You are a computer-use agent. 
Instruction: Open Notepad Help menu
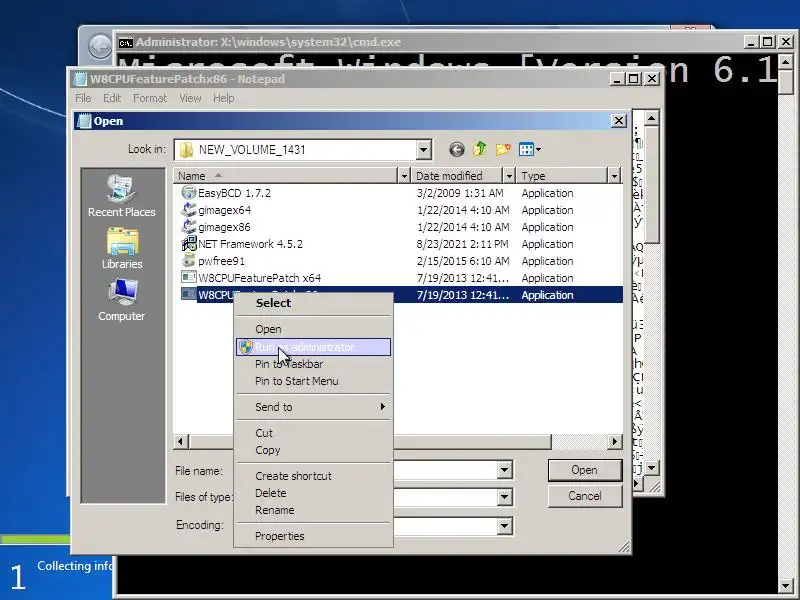(x=223, y=98)
